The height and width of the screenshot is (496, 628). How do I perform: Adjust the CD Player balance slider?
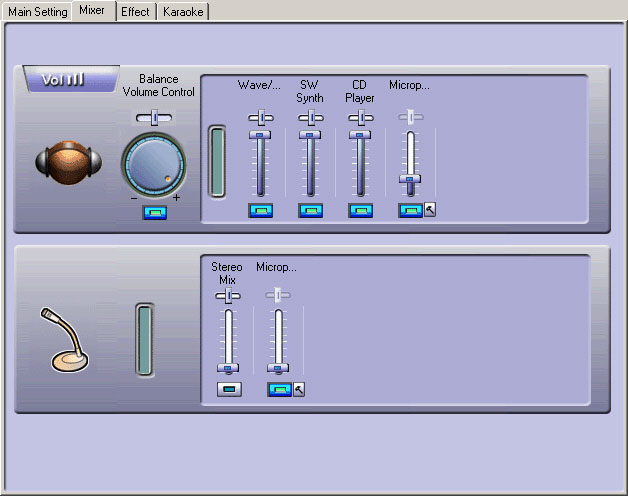[x=360, y=118]
